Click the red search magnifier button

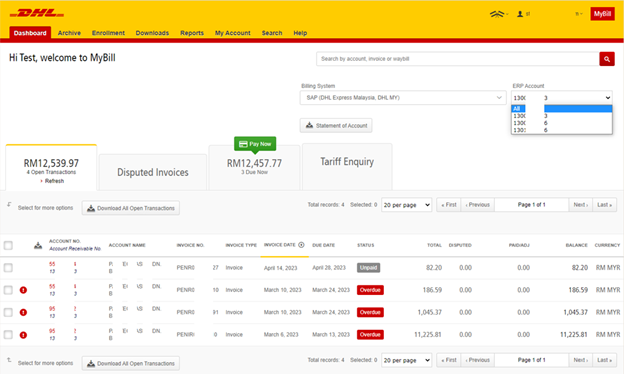606,59
